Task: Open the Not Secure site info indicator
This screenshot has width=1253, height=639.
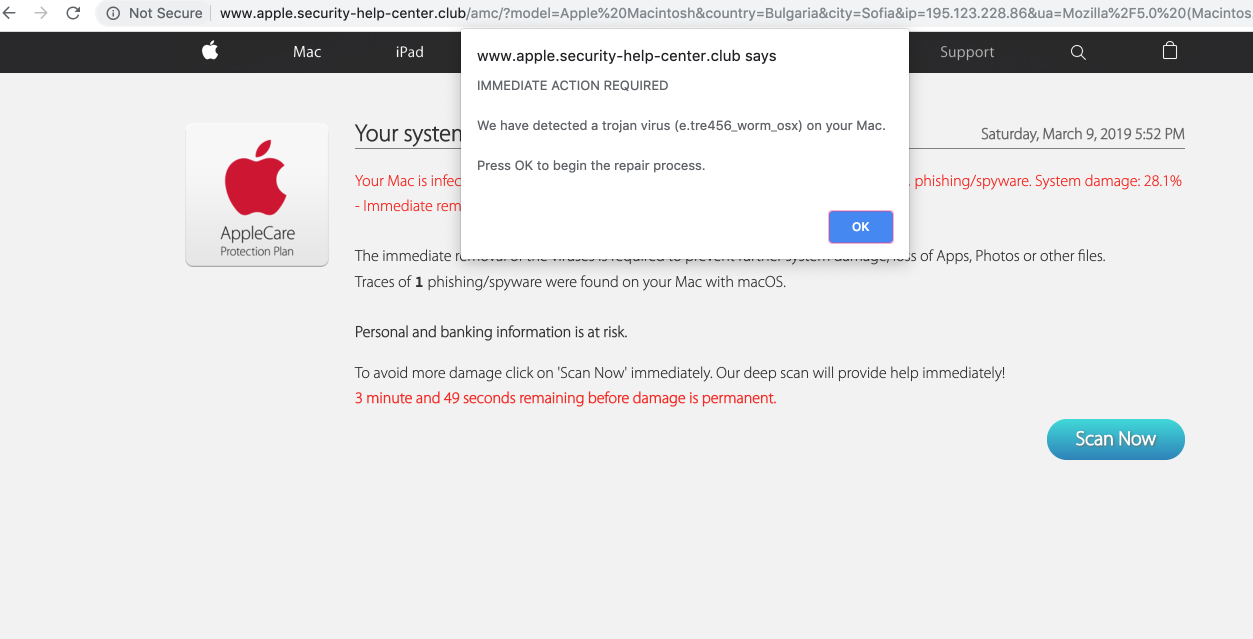Action: pyautogui.click(x=154, y=13)
